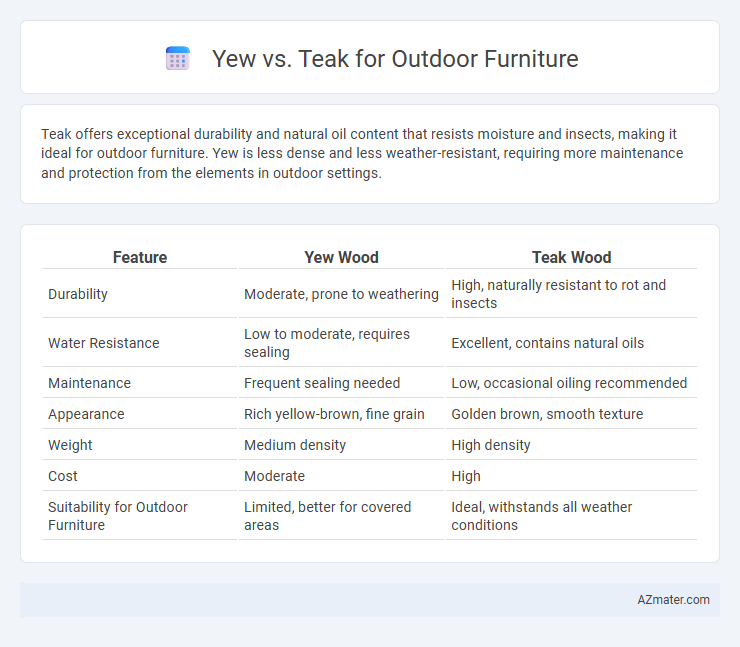
Task: Click 'Frequent sealing needed' cell
Action: [341, 383]
